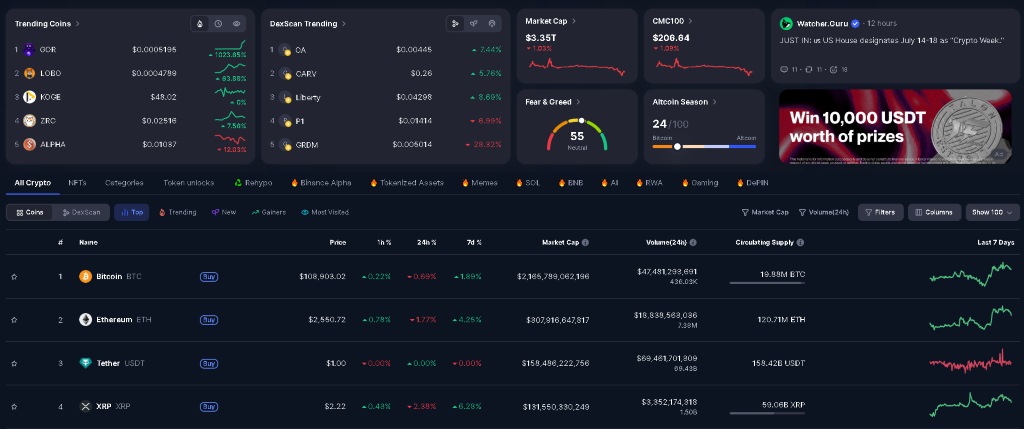Select the third DexScan Trending filter icon
Screen dimensions: 1024x429
pos(492,24)
